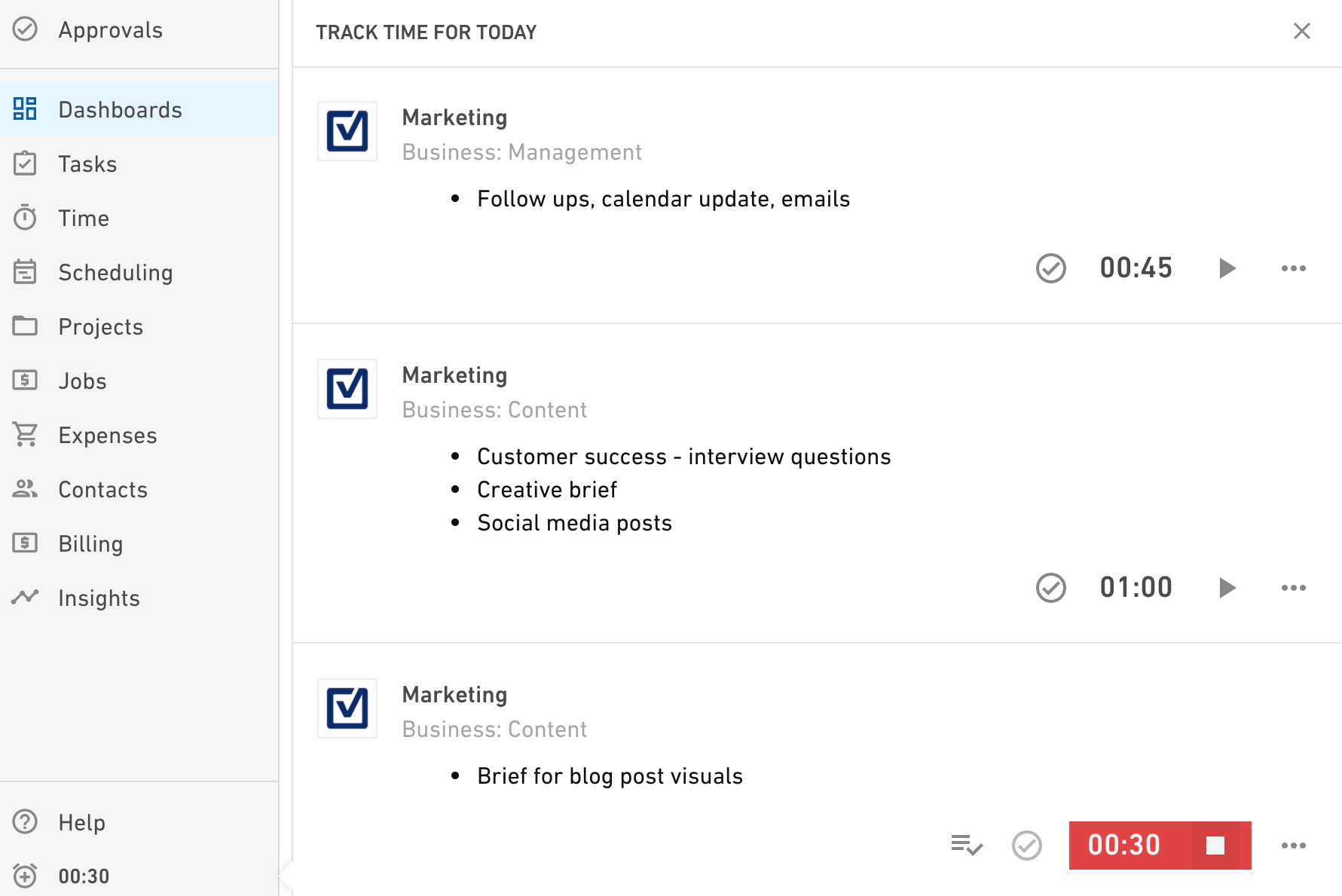This screenshot has width=1342, height=896.
Task: Open more options for running timer entry
Action: tap(1294, 846)
